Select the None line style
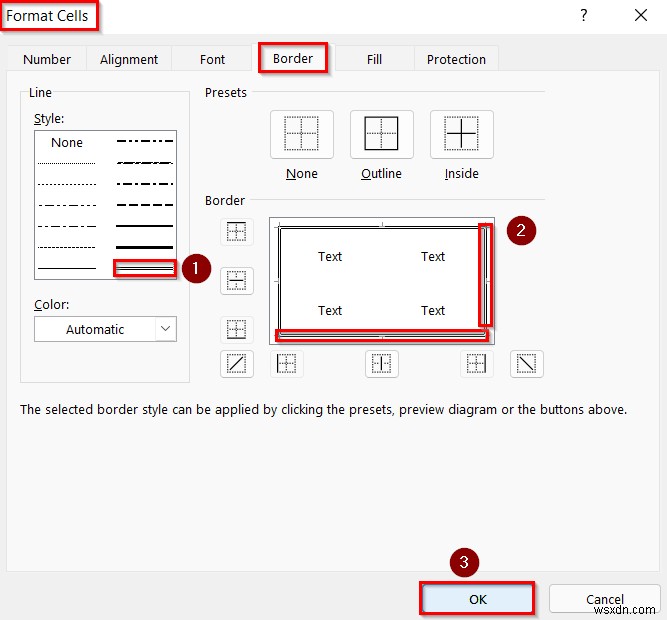The image size is (667, 620). [x=67, y=142]
